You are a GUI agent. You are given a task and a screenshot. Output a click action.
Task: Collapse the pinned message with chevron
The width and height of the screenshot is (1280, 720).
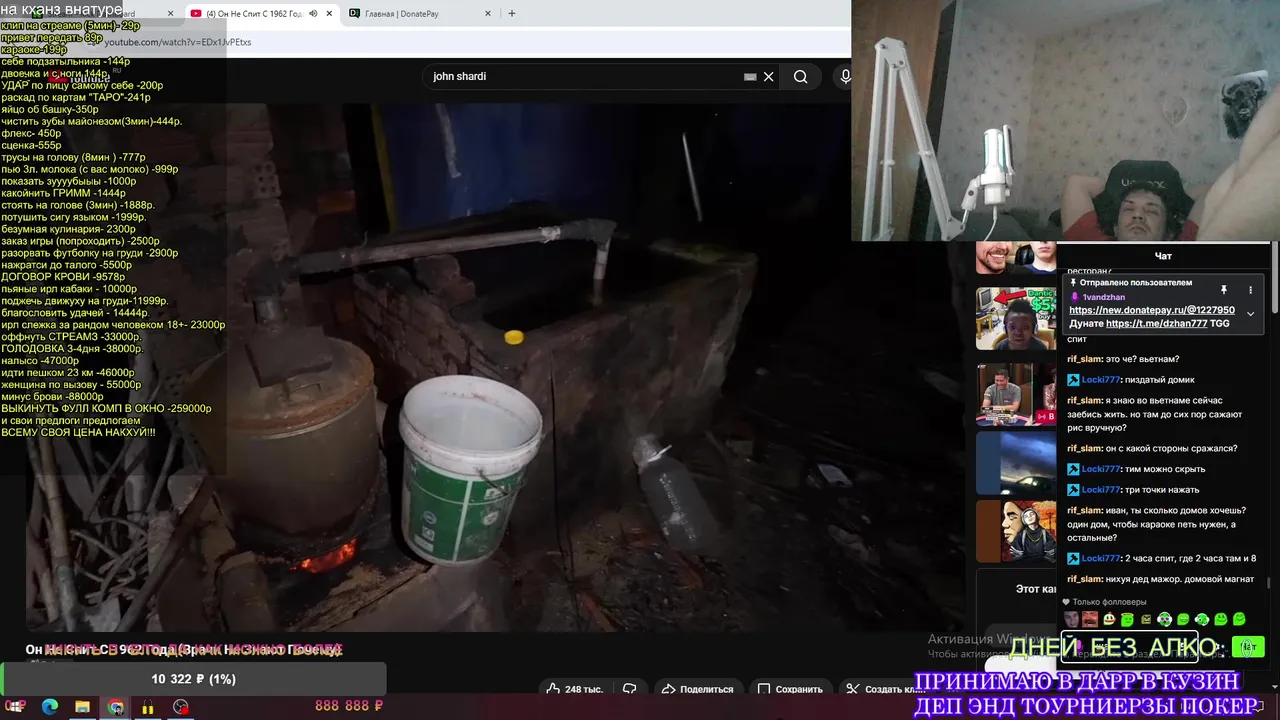pos(1250,314)
